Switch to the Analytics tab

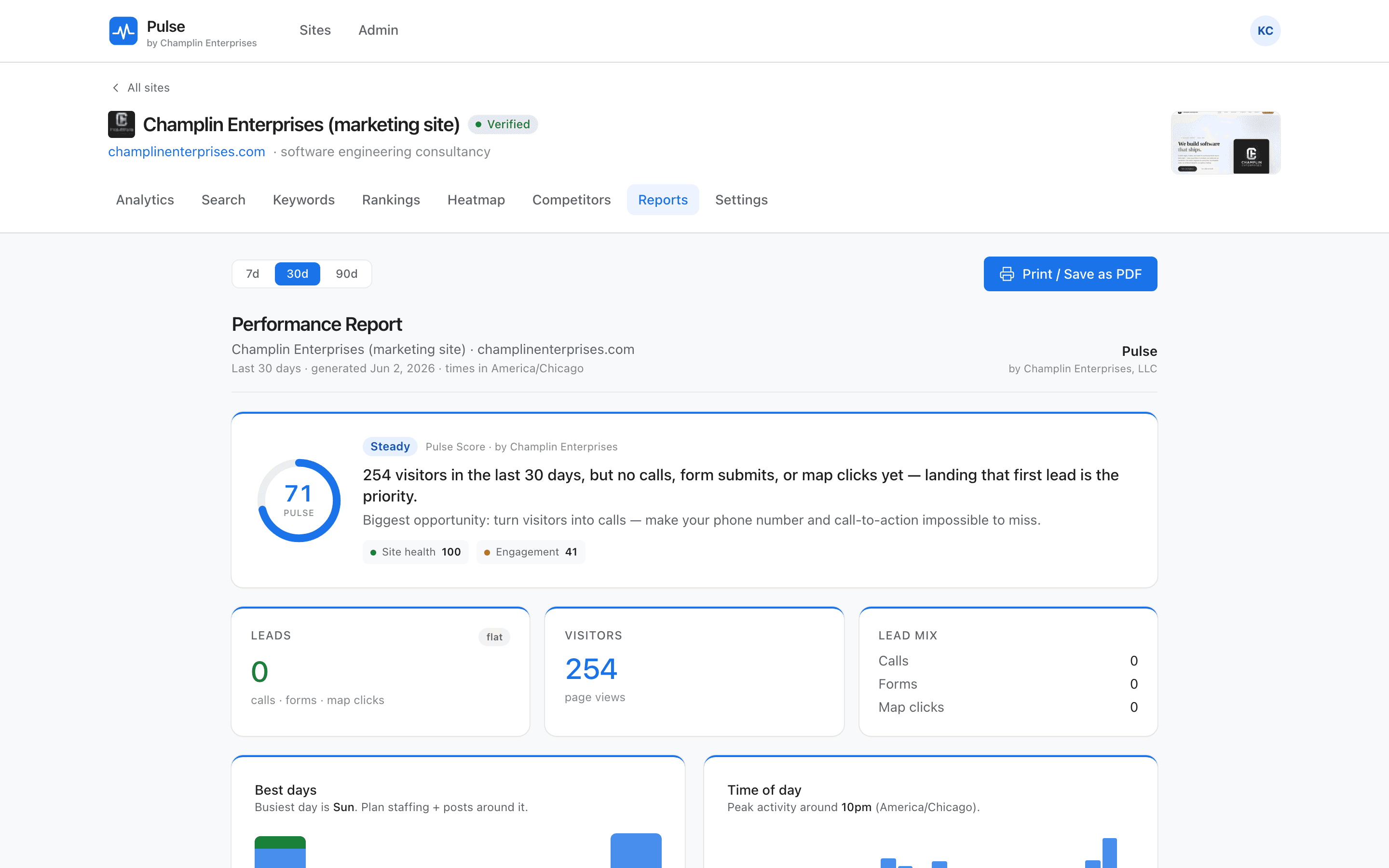point(145,200)
